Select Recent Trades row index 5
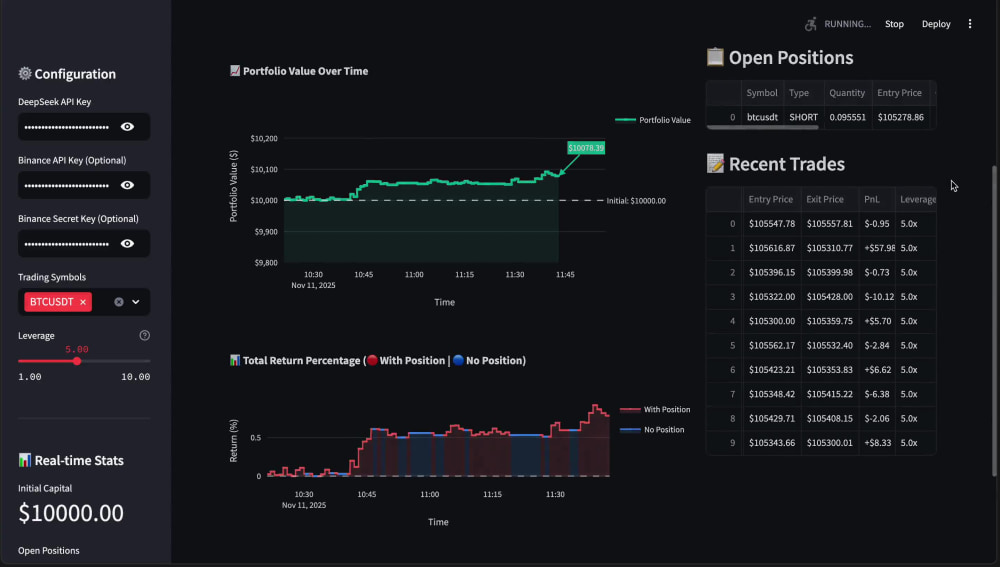The width and height of the screenshot is (1000, 567). point(725,346)
